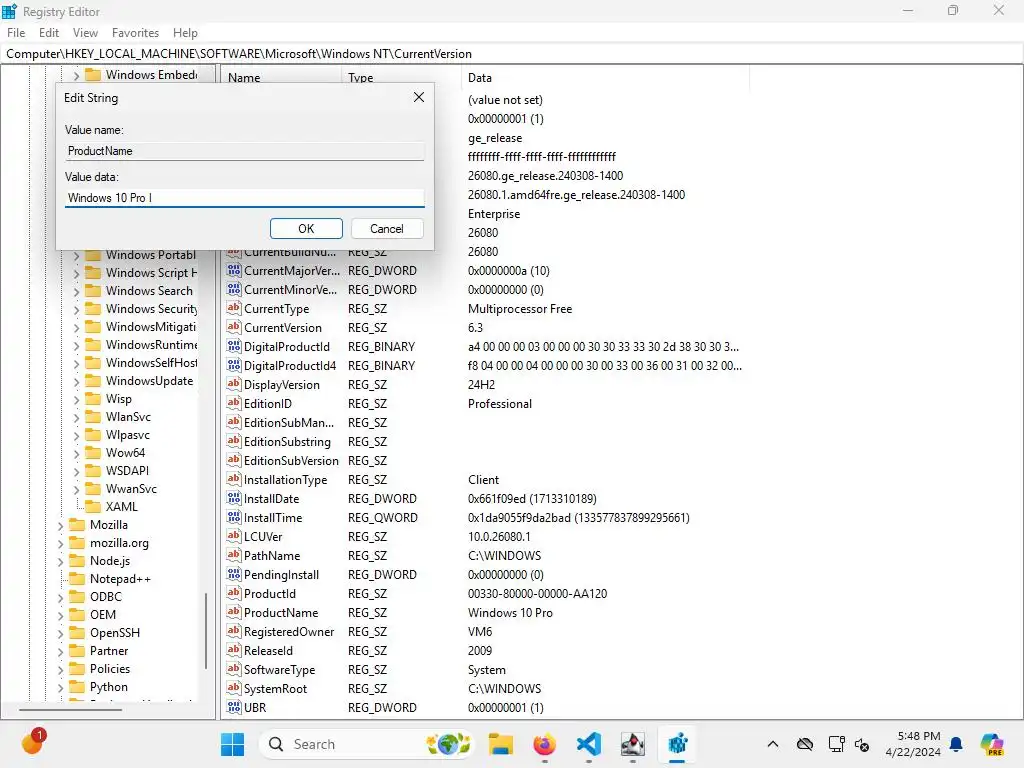
Task: Launch Firefox from the taskbar
Action: coord(544,744)
